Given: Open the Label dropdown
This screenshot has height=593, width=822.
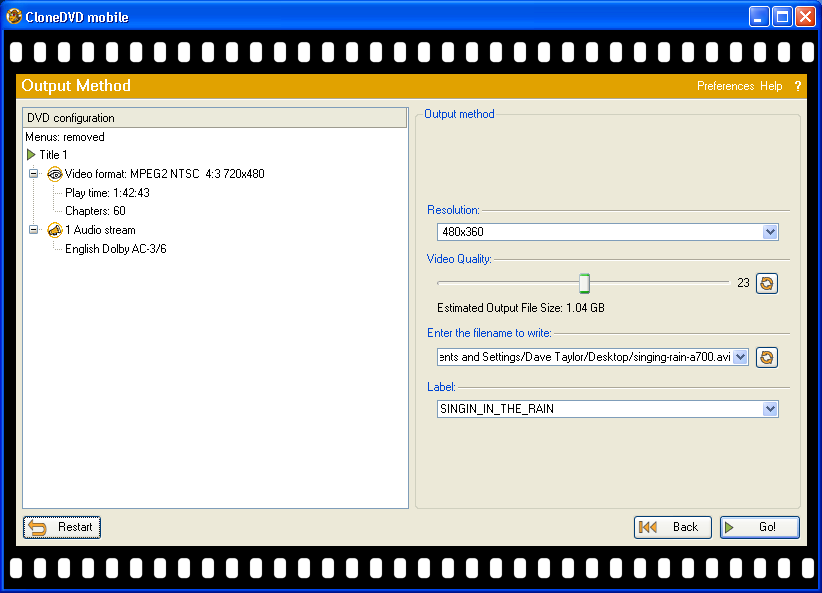Looking at the screenshot, I should pyautogui.click(x=769, y=409).
